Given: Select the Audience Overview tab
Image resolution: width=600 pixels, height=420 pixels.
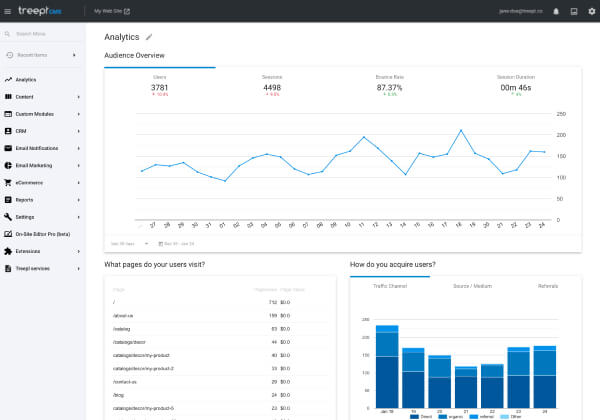Looking at the screenshot, I should 134,55.
